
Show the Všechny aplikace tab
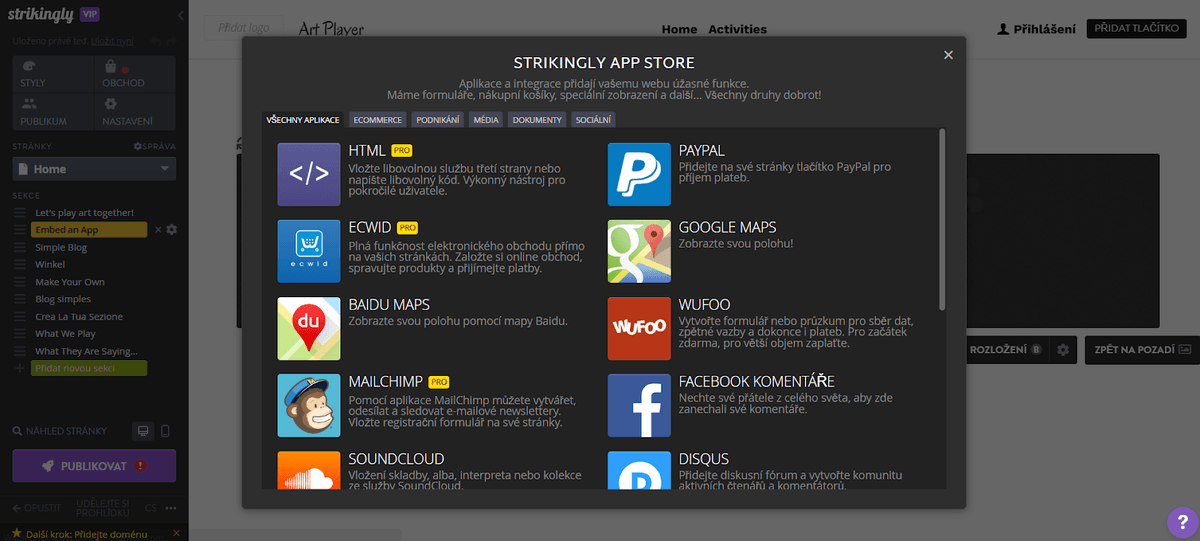click(302, 120)
